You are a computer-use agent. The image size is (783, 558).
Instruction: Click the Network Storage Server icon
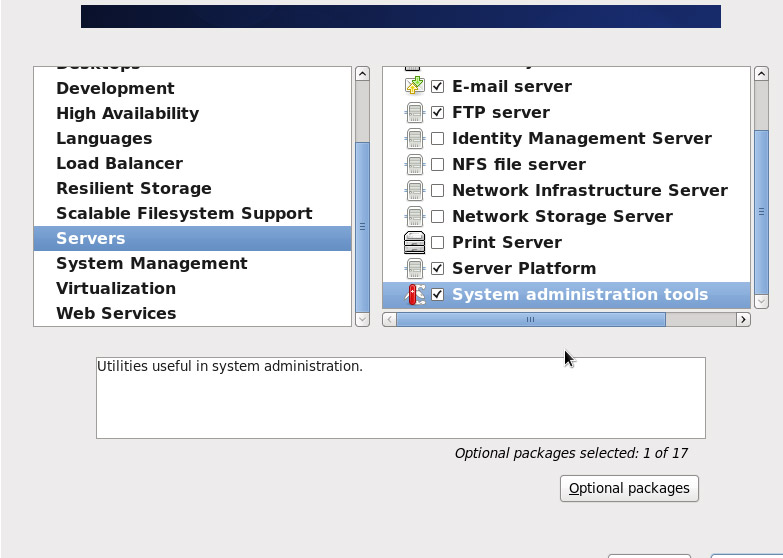(414, 216)
